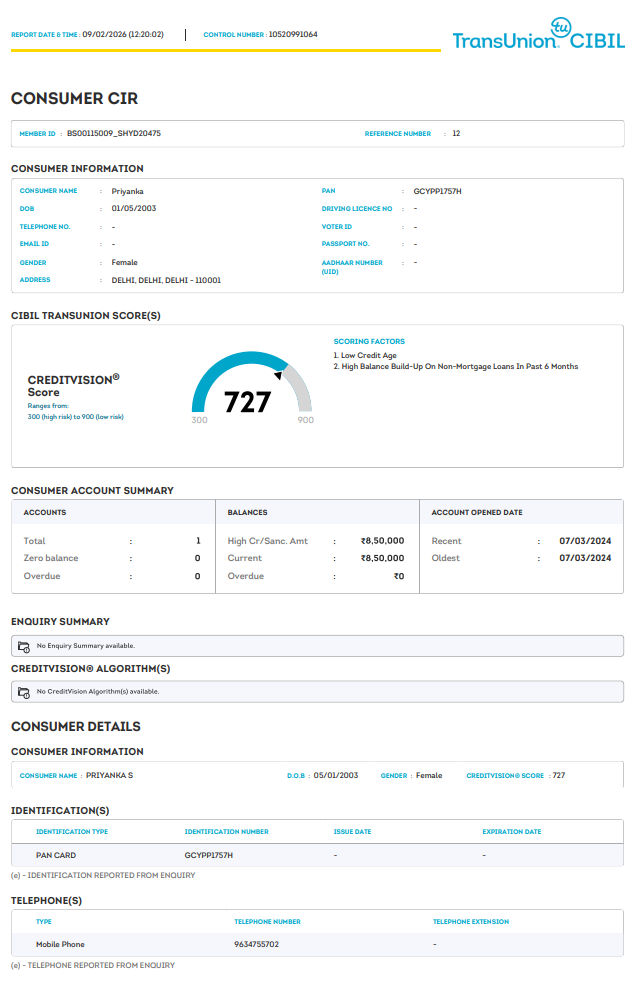
Task: Select report date 09/02/2026 (12:20:02)
Action: 122,35
